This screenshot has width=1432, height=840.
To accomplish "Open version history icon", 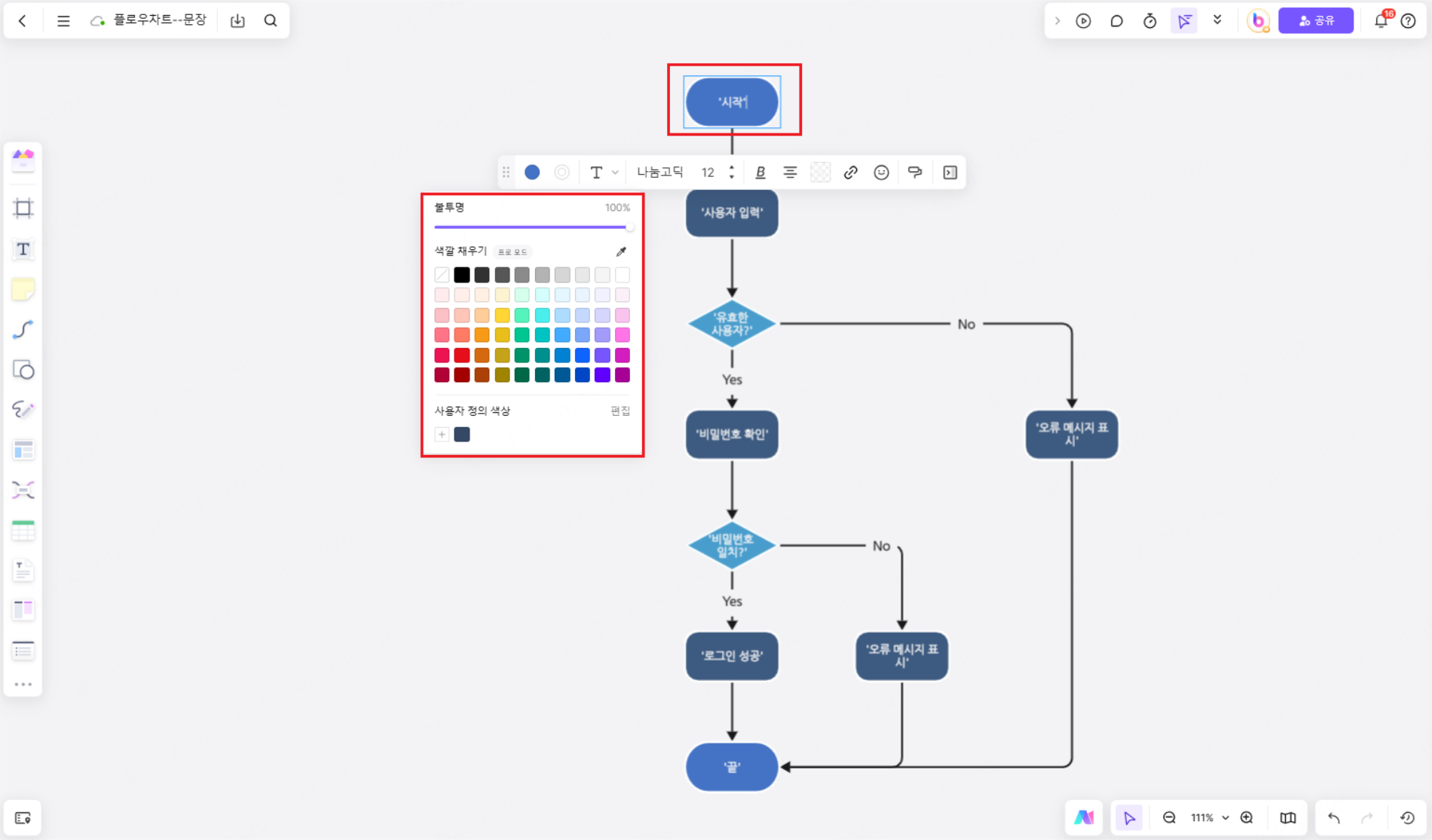I will [1407, 818].
